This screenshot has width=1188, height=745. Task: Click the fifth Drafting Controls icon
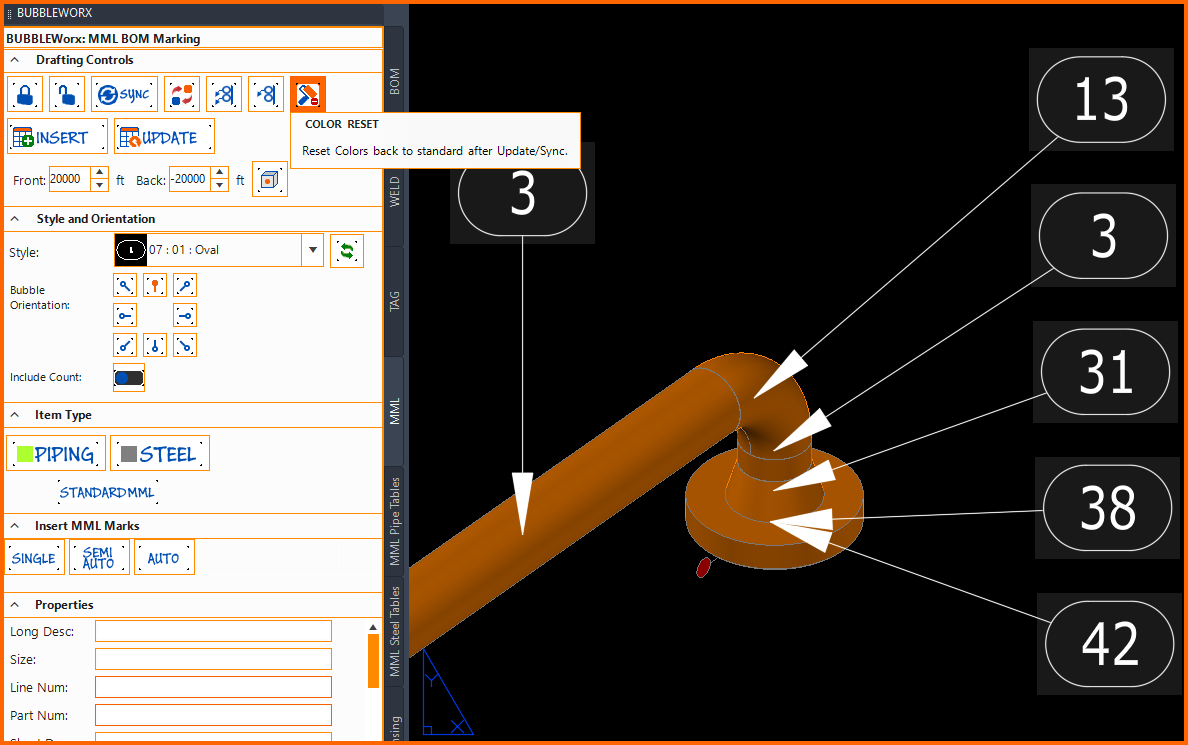click(x=224, y=95)
